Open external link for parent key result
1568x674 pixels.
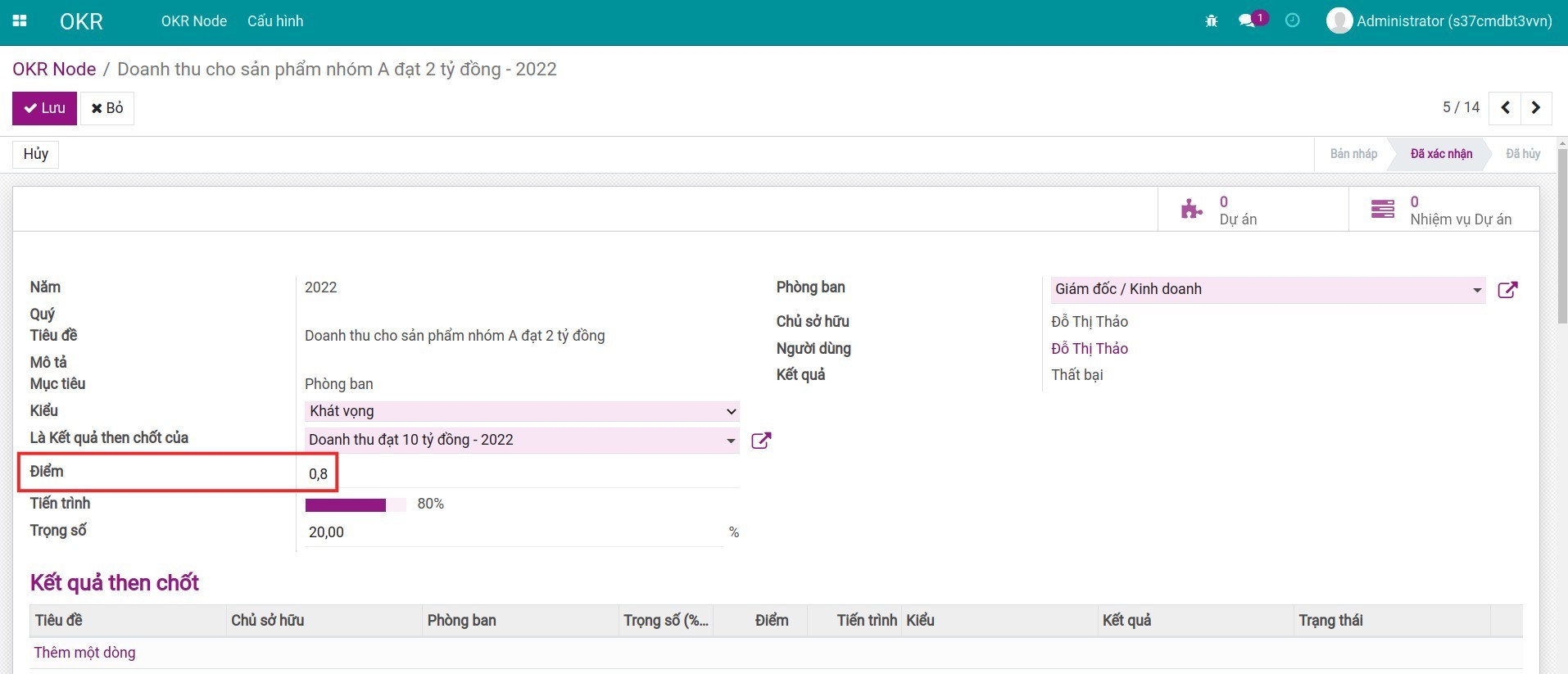(x=761, y=441)
